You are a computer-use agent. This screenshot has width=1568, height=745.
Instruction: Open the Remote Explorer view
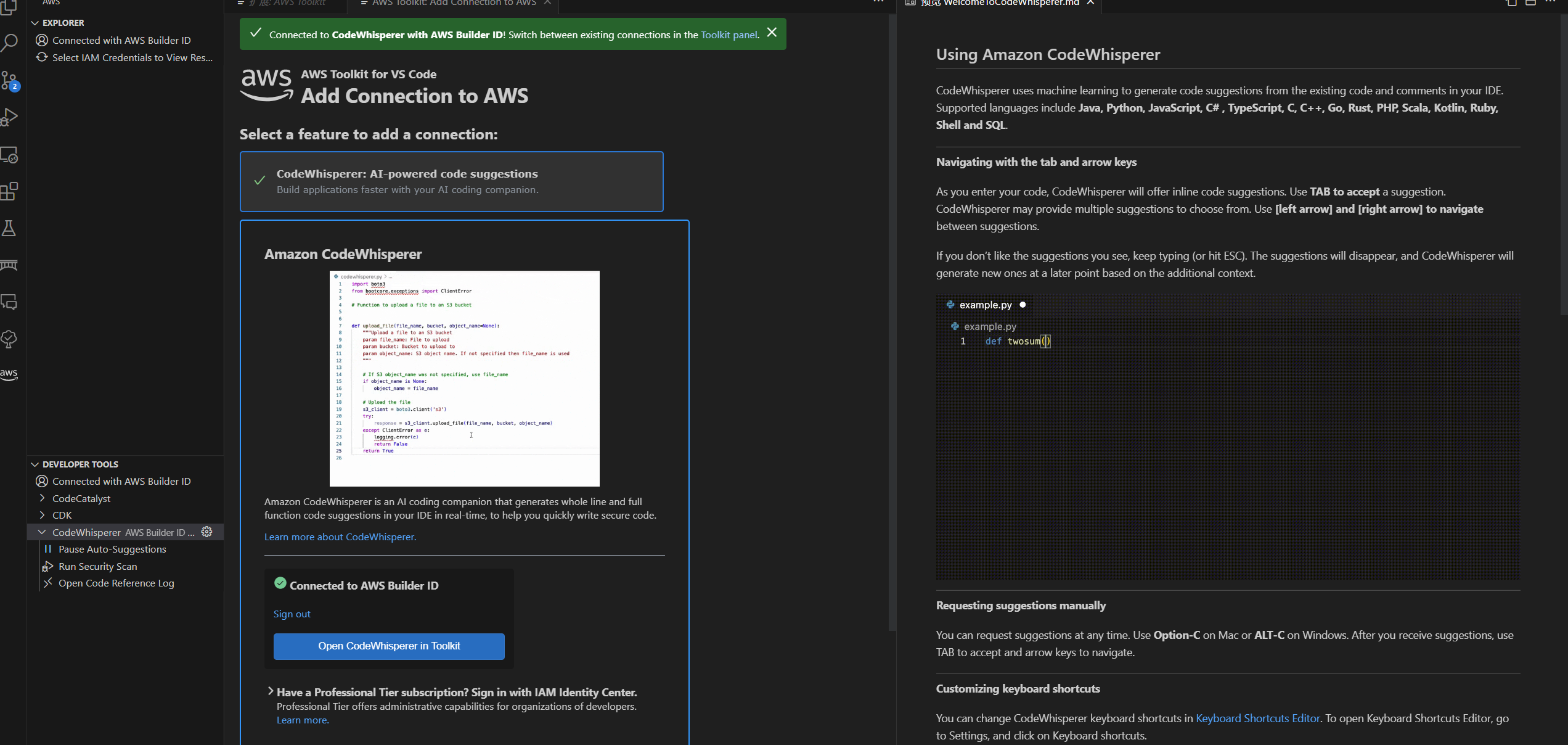pyautogui.click(x=10, y=155)
